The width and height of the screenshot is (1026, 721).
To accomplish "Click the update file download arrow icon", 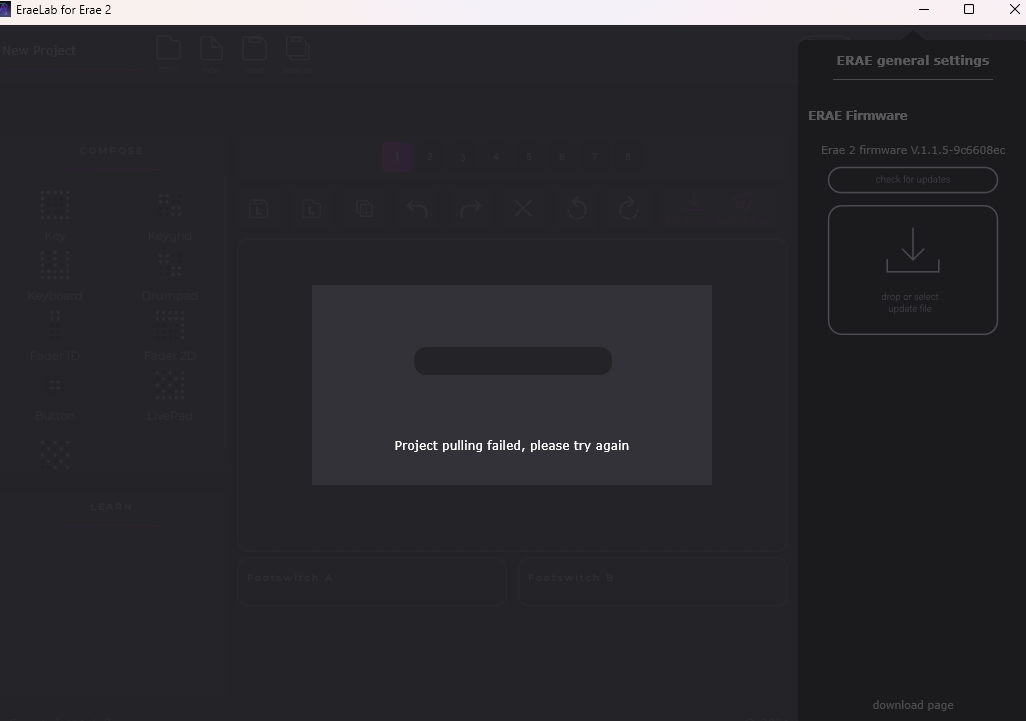I will 913,250.
